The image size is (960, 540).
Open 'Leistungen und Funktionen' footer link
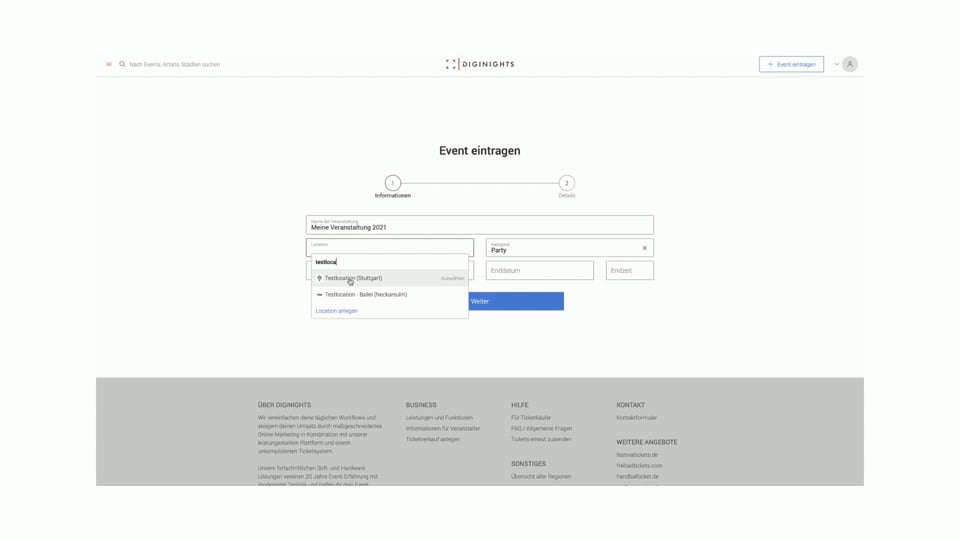[439, 418]
